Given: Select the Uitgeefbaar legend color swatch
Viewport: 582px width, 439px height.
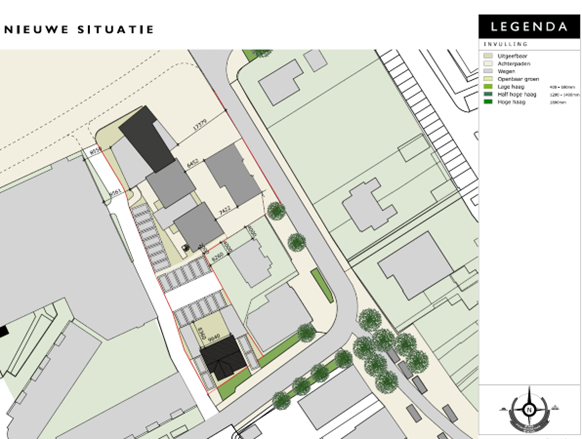Looking at the screenshot, I should [488, 56].
